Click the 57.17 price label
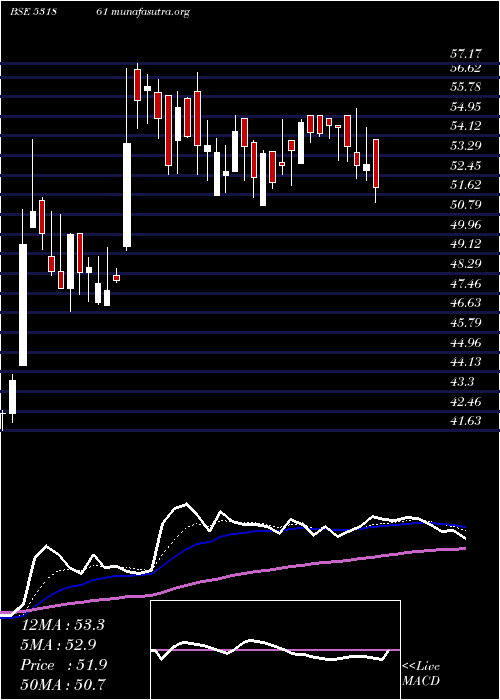 pos(466,54)
